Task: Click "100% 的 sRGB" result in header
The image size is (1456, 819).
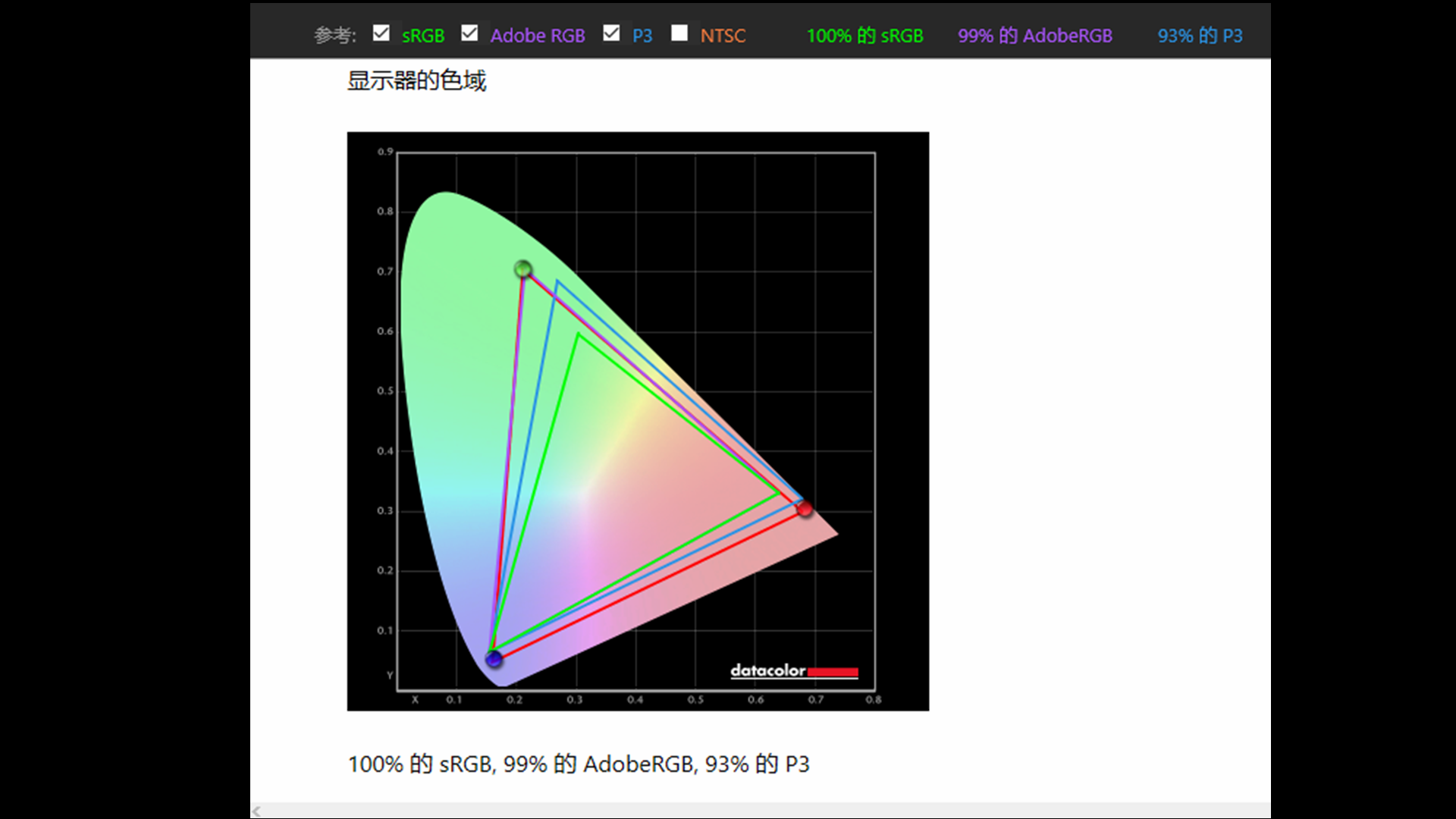Action: pyautogui.click(x=864, y=36)
